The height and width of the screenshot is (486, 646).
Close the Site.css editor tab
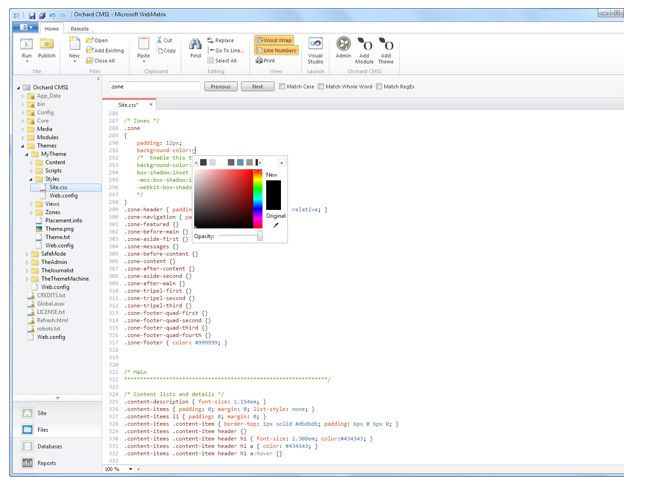pos(151,105)
